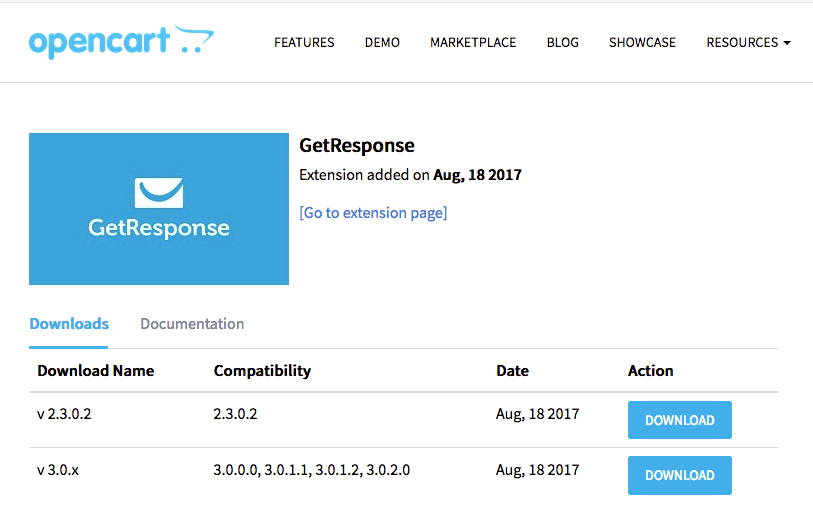813x518 pixels.
Task: Select the Downloads tab
Action: coord(69,324)
